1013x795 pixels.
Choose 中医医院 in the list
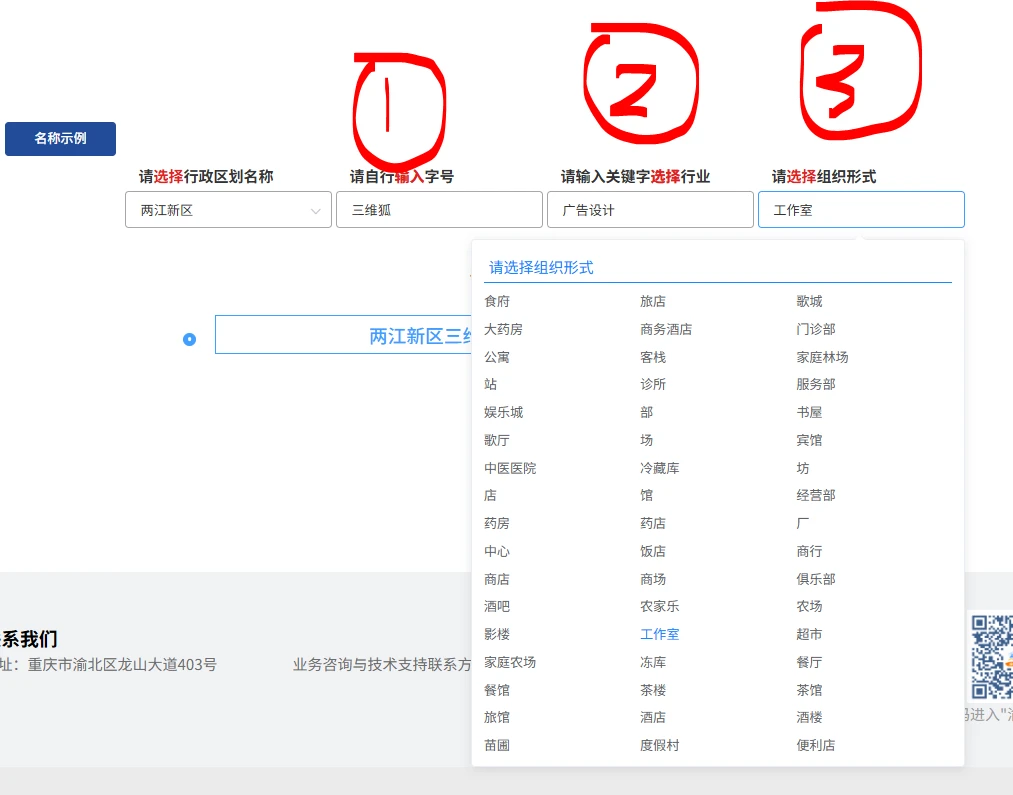pos(510,468)
